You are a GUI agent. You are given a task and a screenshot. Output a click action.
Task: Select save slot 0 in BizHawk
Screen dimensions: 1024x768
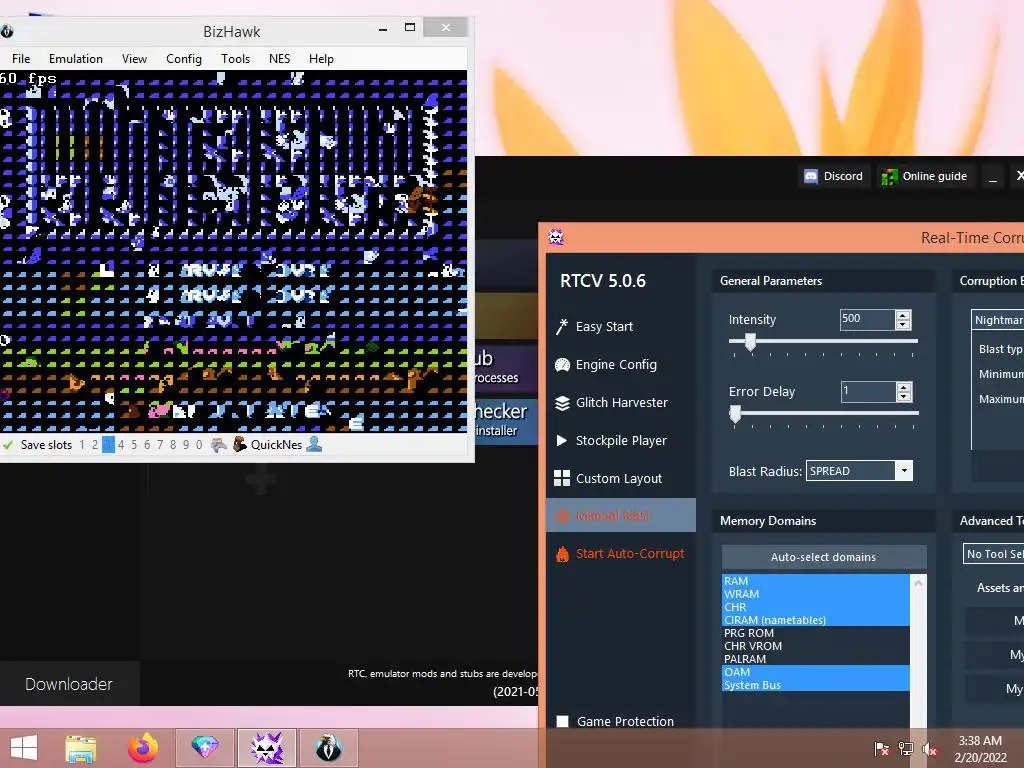199,445
